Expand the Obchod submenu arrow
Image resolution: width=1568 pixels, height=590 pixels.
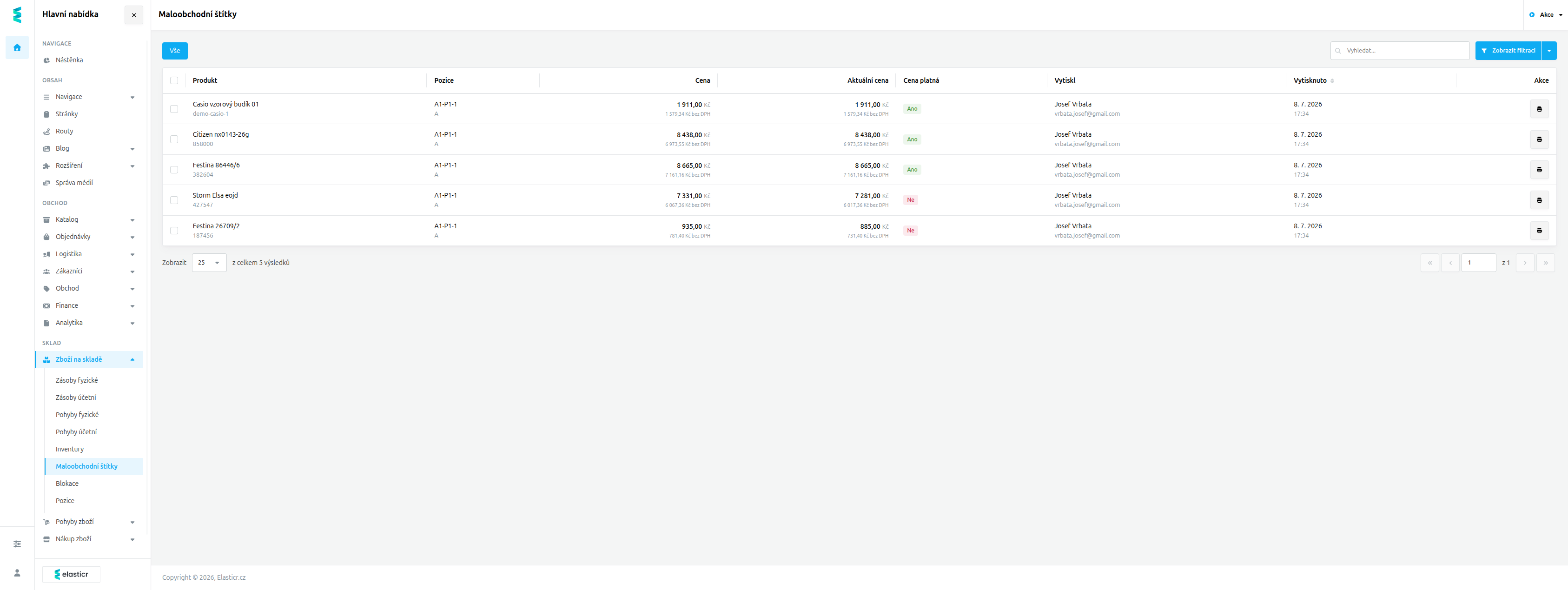coord(132,289)
